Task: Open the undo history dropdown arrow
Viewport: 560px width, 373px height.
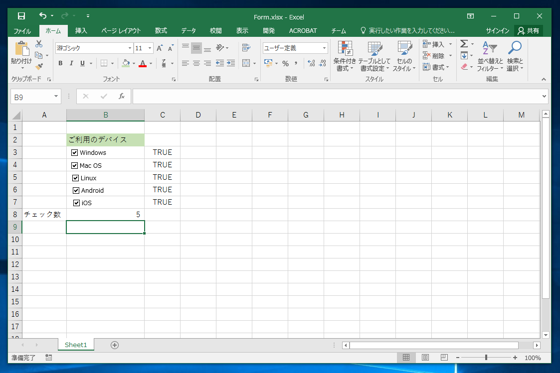Action: (x=52, y=16)
